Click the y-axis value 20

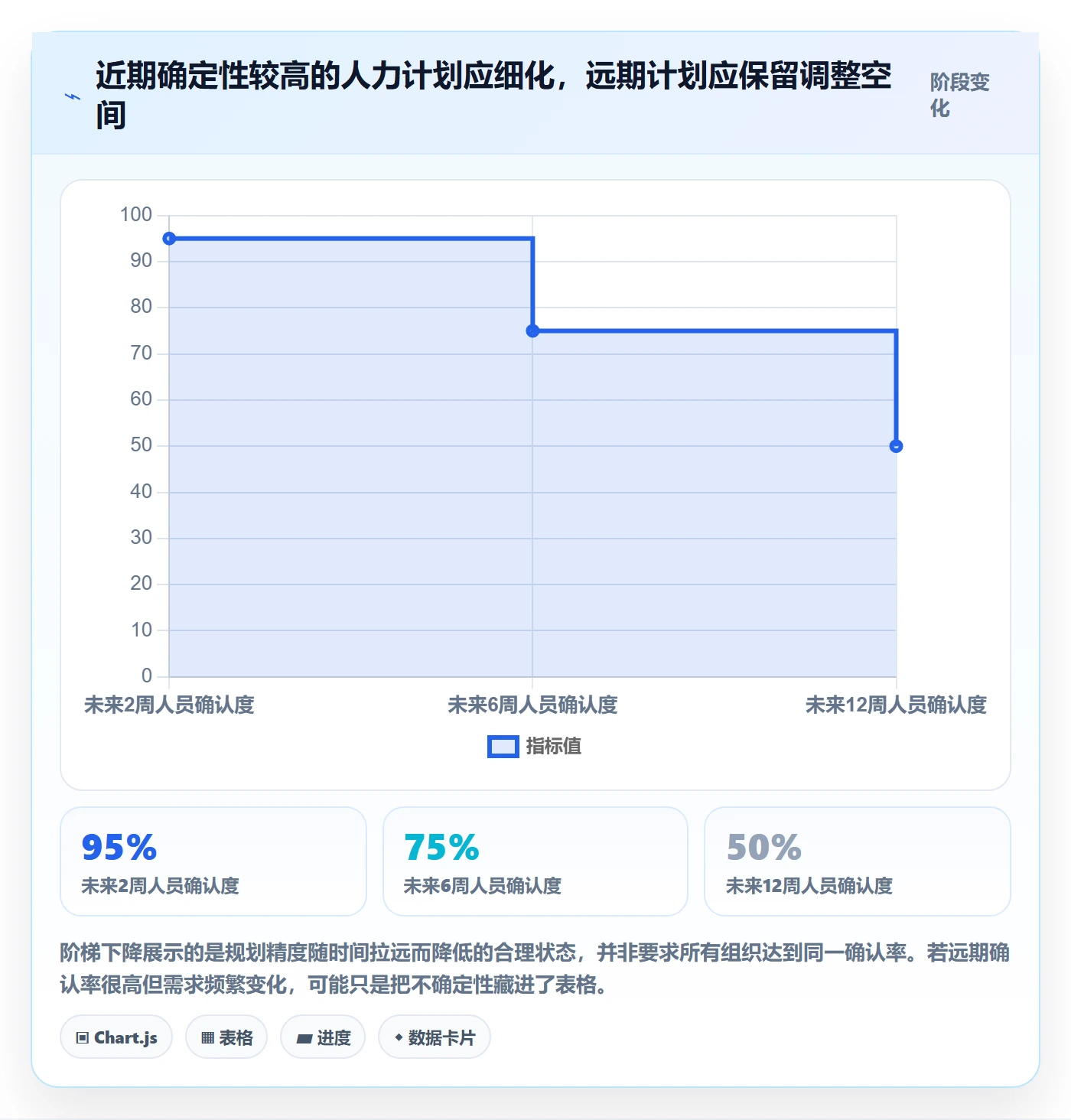[x=141, y=584]
